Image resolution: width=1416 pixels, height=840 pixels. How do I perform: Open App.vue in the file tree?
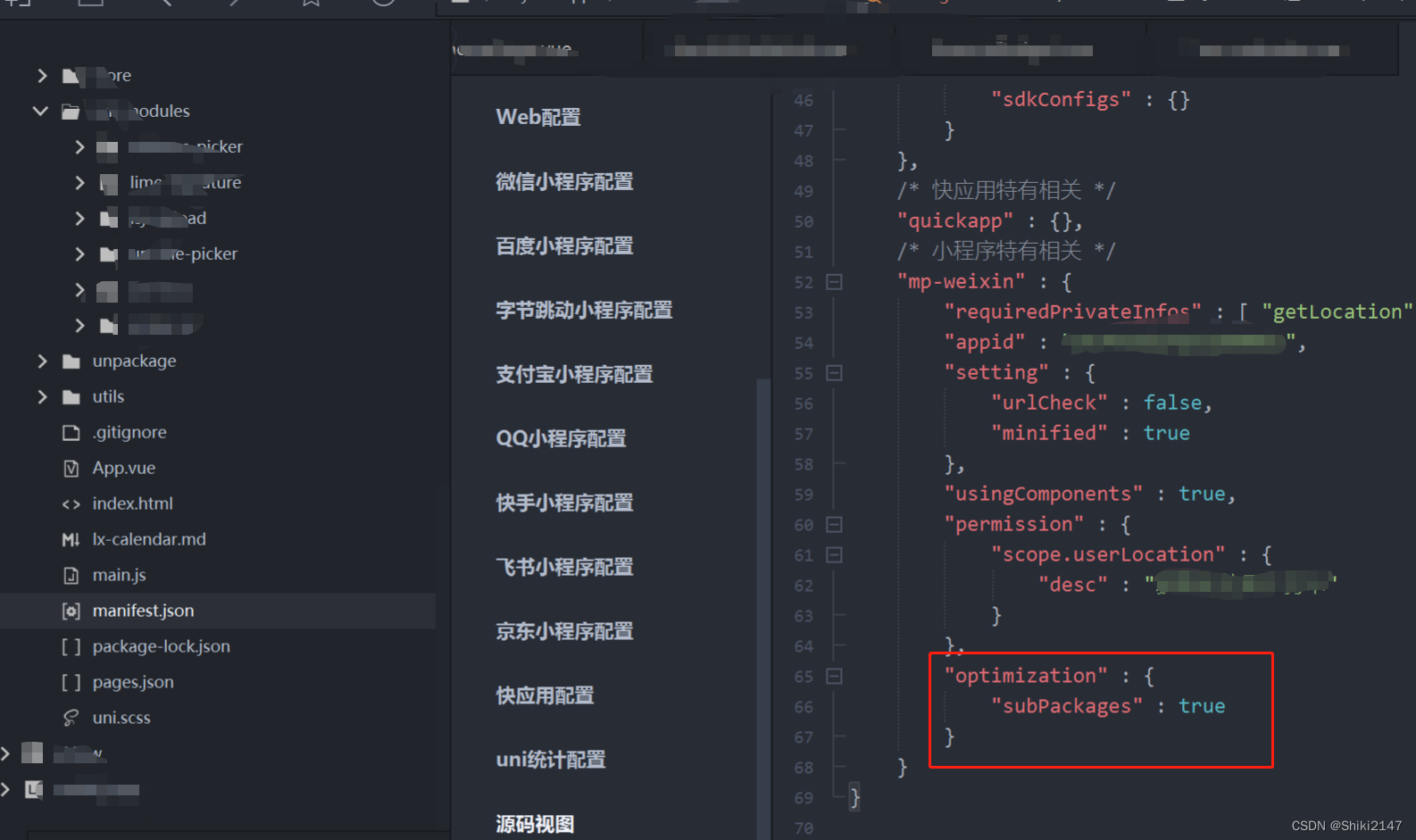pyautogui.click(x=124, y=468)
